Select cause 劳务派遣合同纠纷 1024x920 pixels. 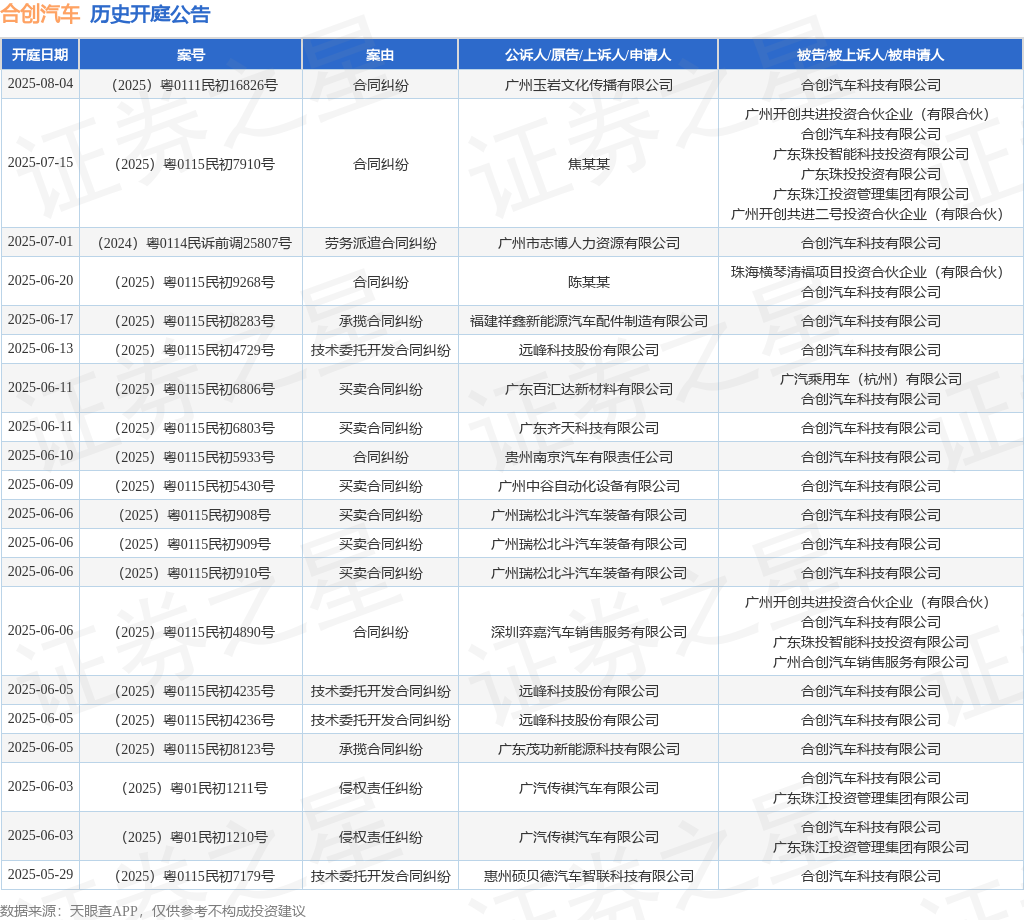[380, 243]
